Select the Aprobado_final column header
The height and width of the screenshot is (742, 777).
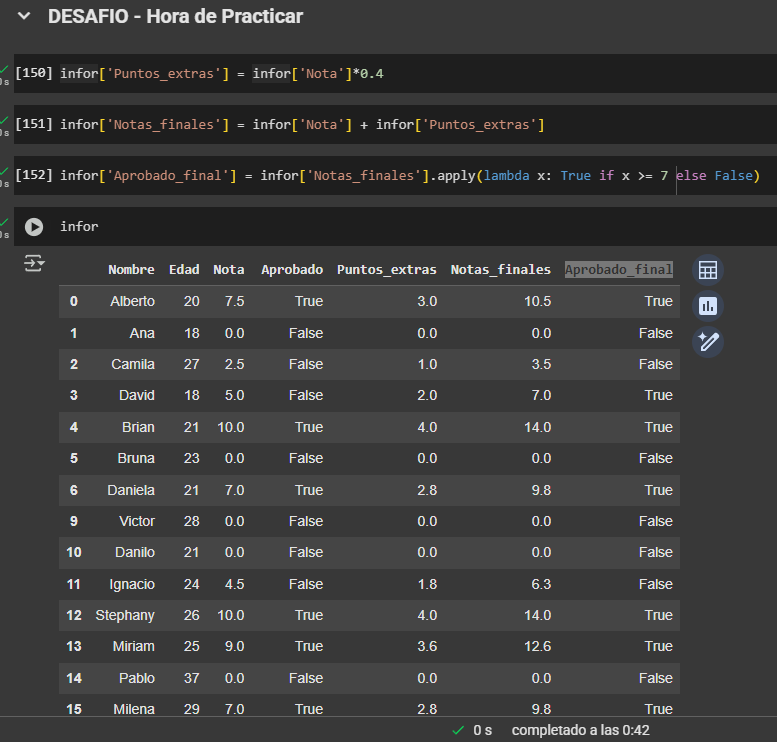[x=618, y=270]
